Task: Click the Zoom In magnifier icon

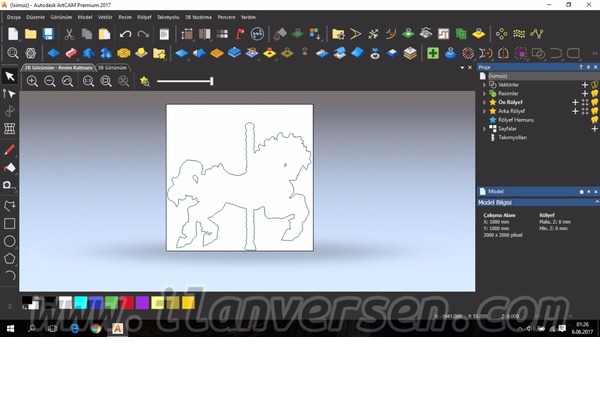Action: pyautogui.click(x=32, y=81)
